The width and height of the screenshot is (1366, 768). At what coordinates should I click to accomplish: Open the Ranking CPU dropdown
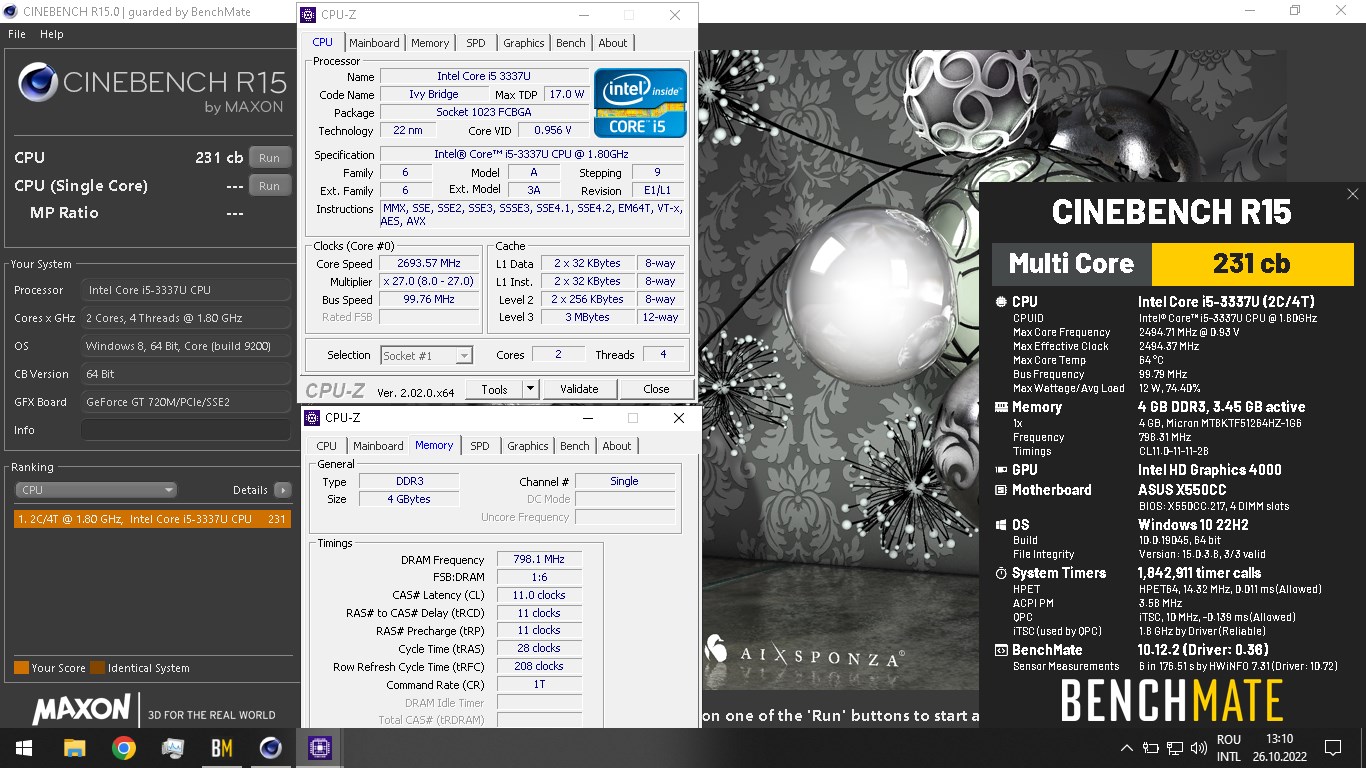tap(96, 490)
